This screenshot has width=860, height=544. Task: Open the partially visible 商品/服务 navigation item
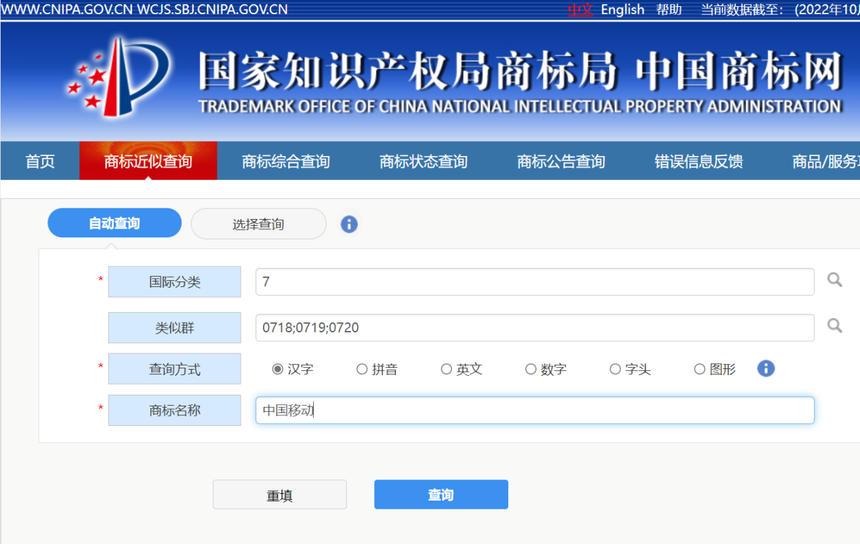825,161
